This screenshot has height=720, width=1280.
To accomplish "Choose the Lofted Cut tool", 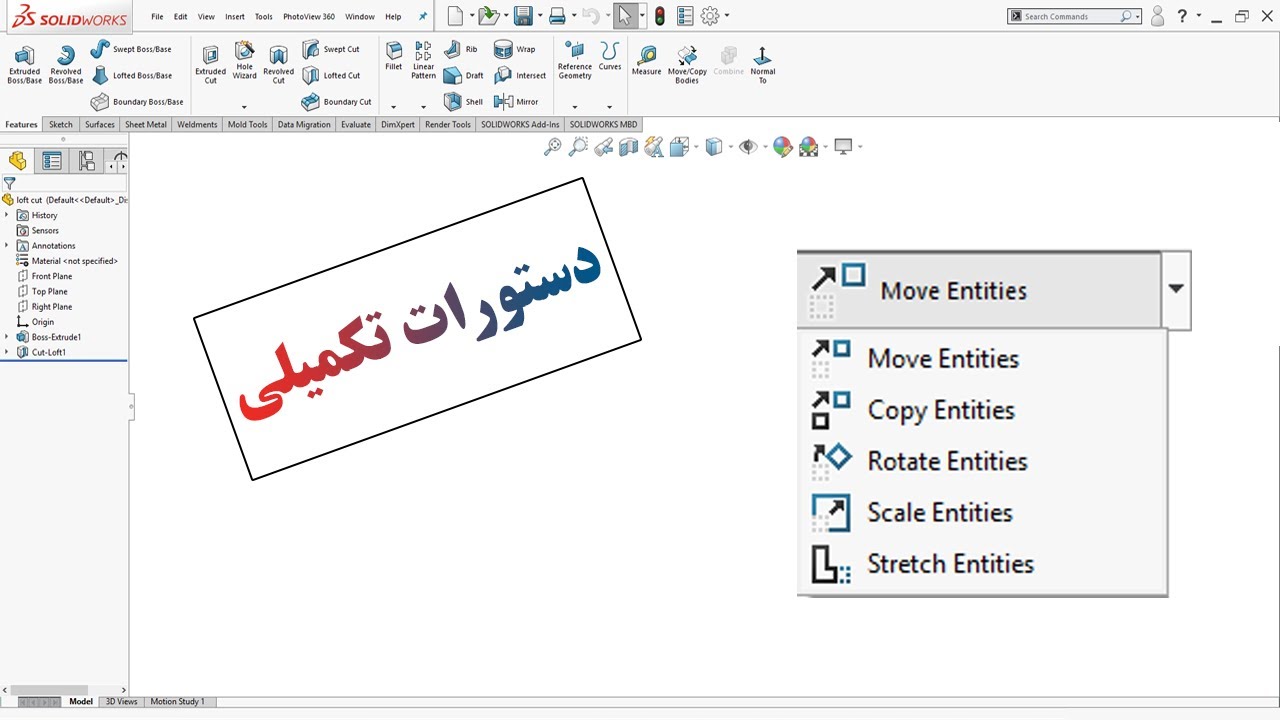I will [x=331, y=75].
